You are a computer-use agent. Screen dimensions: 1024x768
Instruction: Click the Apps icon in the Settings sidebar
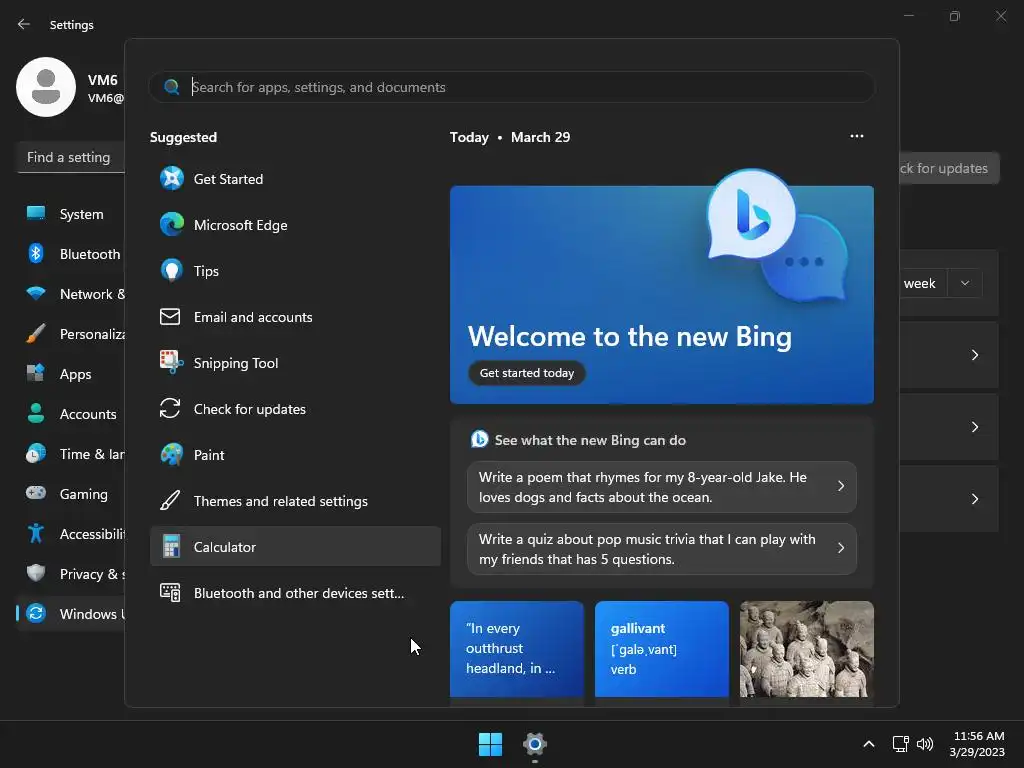tap(36, 374)
